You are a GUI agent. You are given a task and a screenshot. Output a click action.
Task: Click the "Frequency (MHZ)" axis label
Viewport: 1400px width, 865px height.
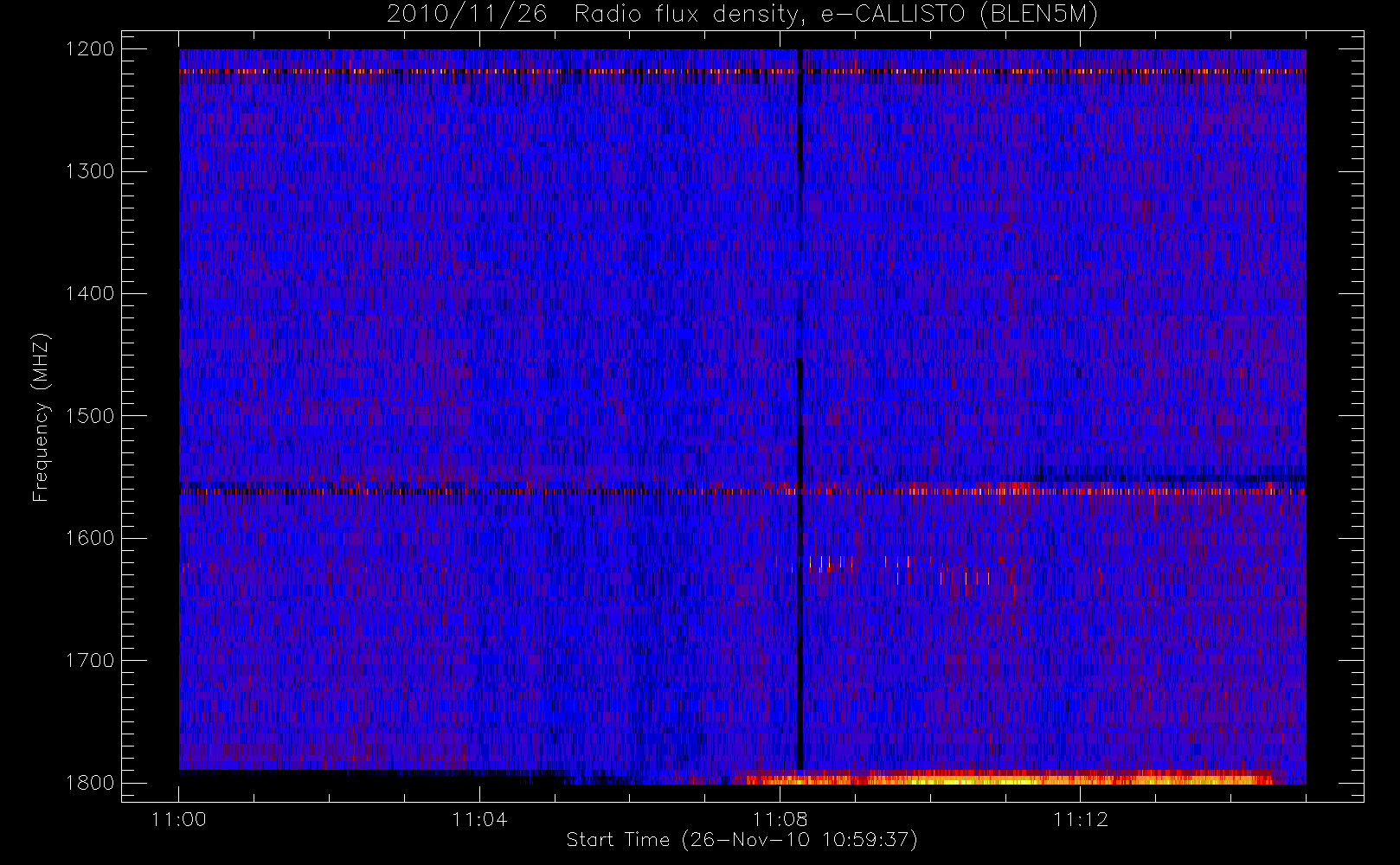coord(41,417)
